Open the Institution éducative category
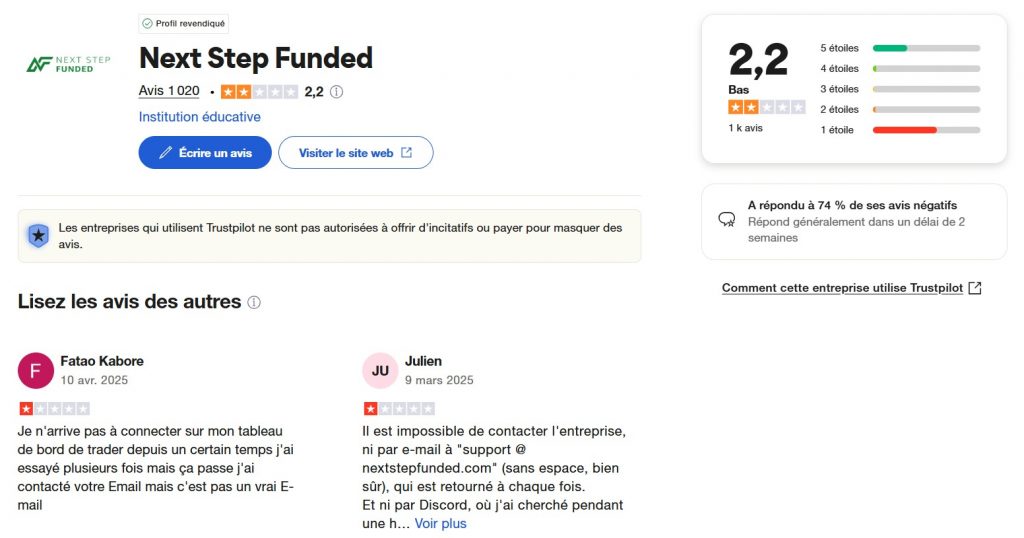This screenshot has height=538, width=1024. point(199,117)
